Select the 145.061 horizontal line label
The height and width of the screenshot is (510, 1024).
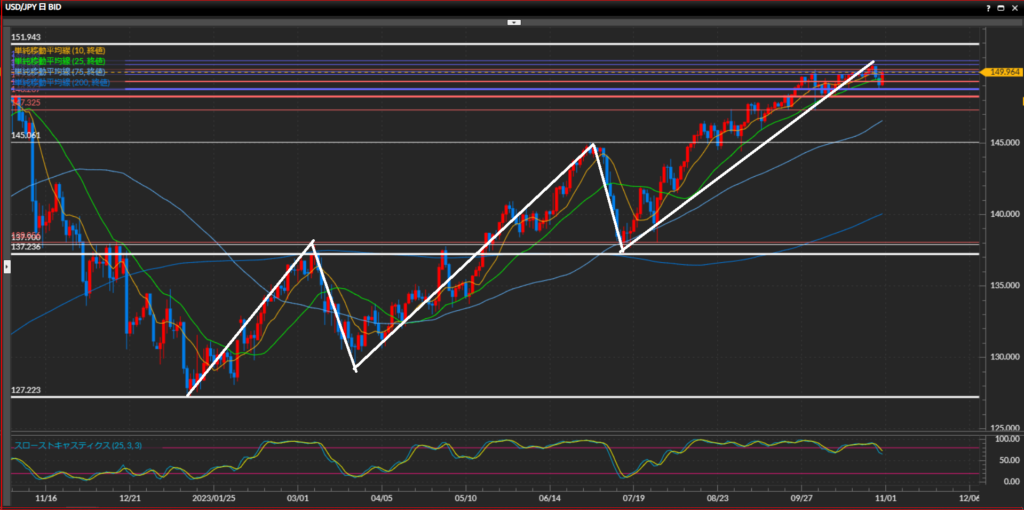coord(26,135)
